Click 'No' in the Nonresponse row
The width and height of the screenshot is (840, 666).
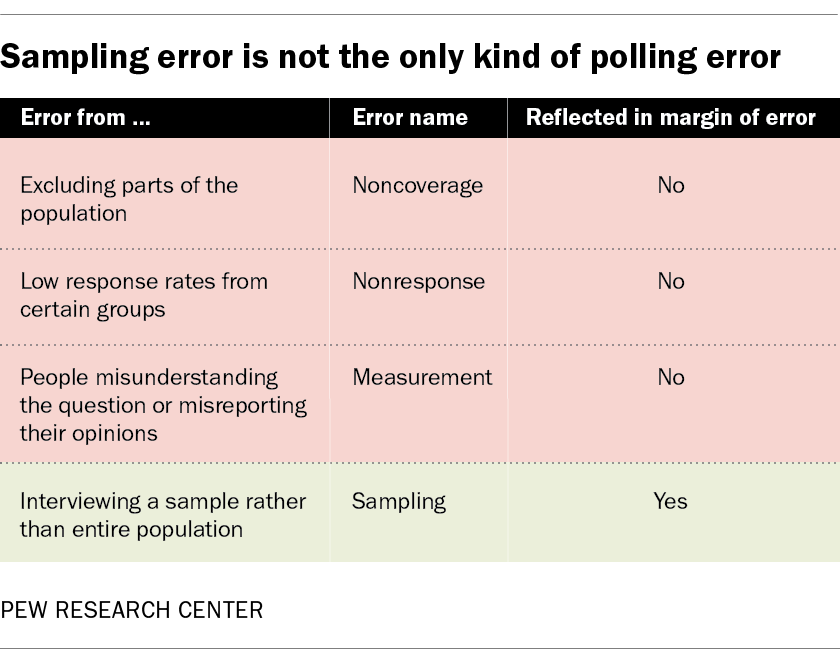coord(671,281)
